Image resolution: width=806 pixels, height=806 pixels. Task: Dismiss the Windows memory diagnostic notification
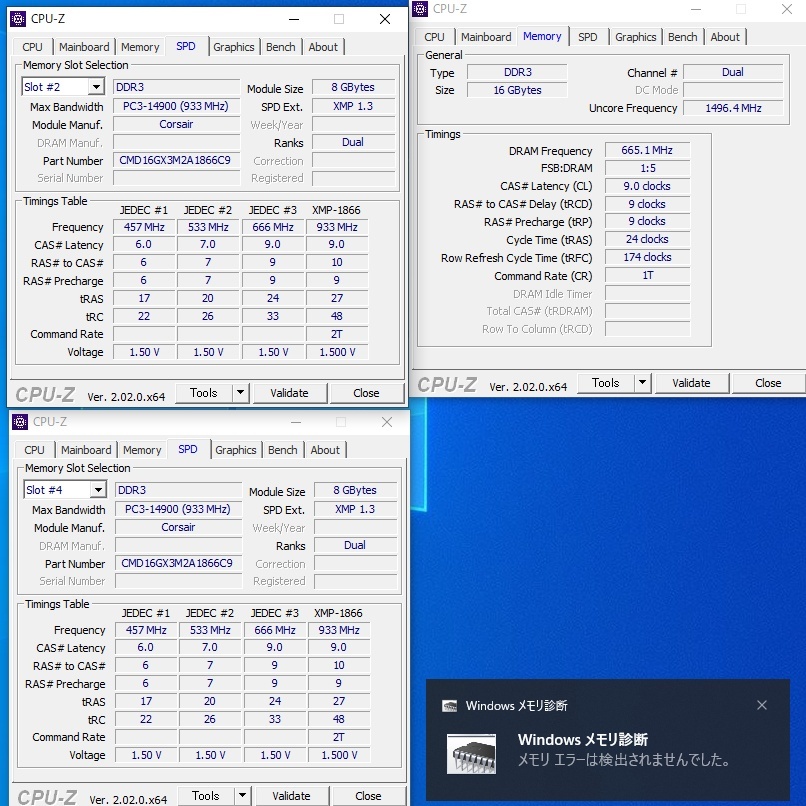click(762, 705)
